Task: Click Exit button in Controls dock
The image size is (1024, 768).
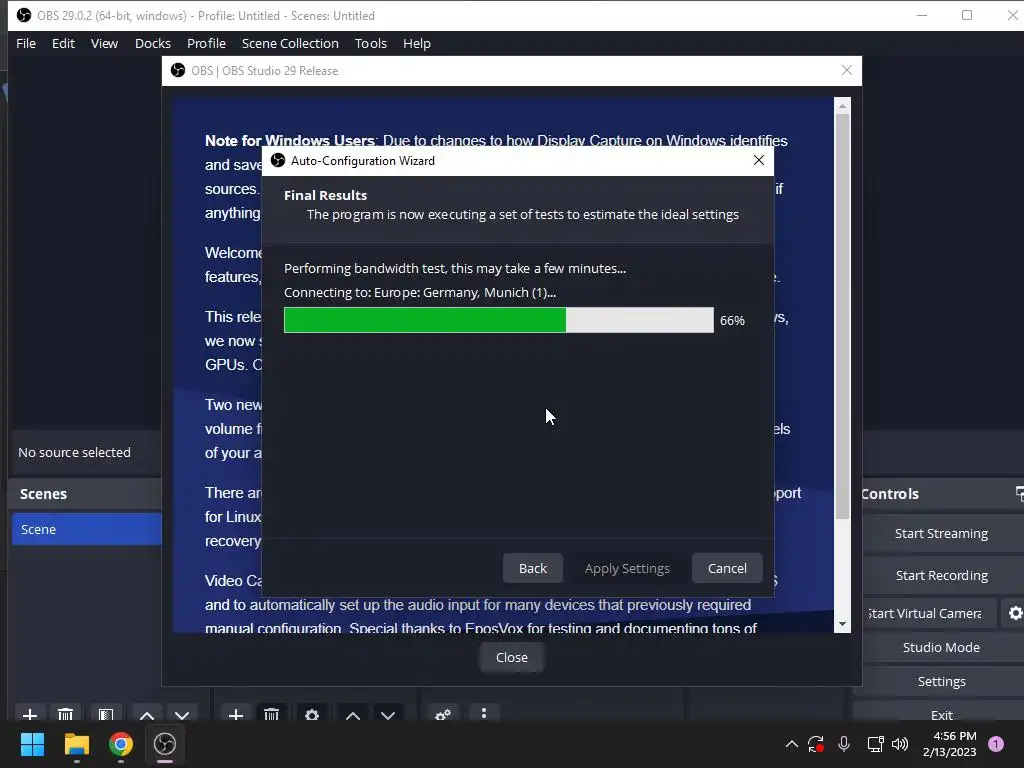Action: [x=941, y=714]
